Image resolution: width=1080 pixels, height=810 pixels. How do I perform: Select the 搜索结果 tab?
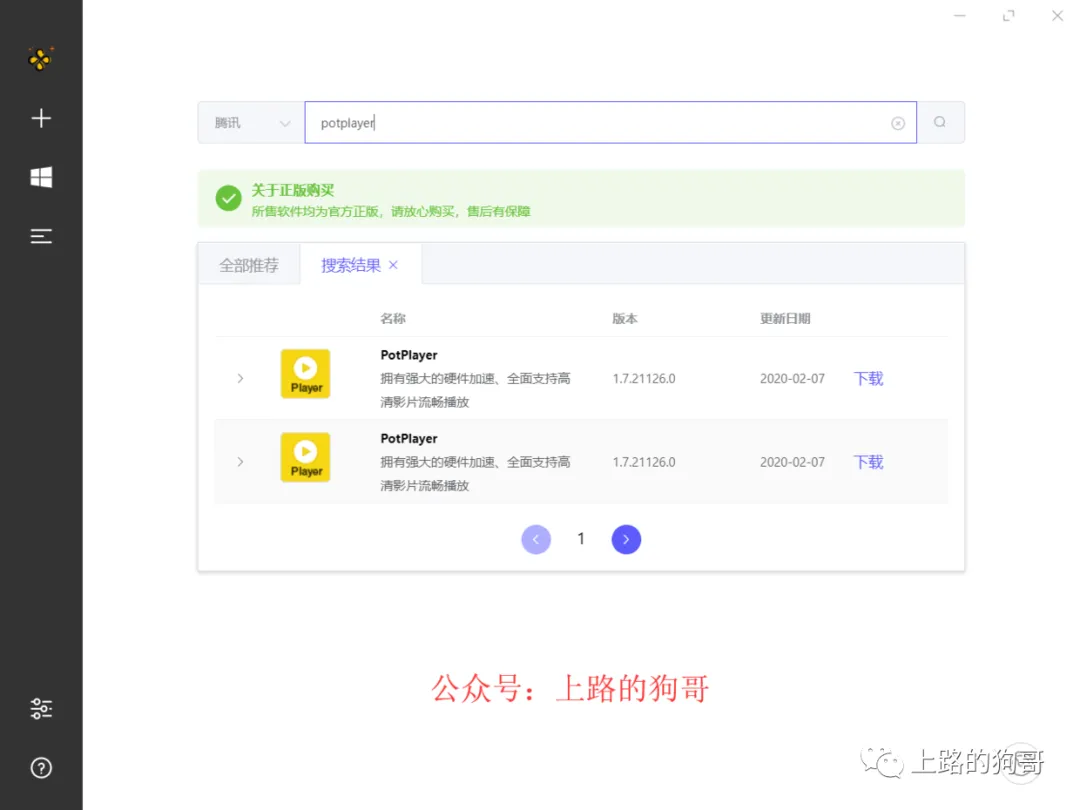(351, 265)
